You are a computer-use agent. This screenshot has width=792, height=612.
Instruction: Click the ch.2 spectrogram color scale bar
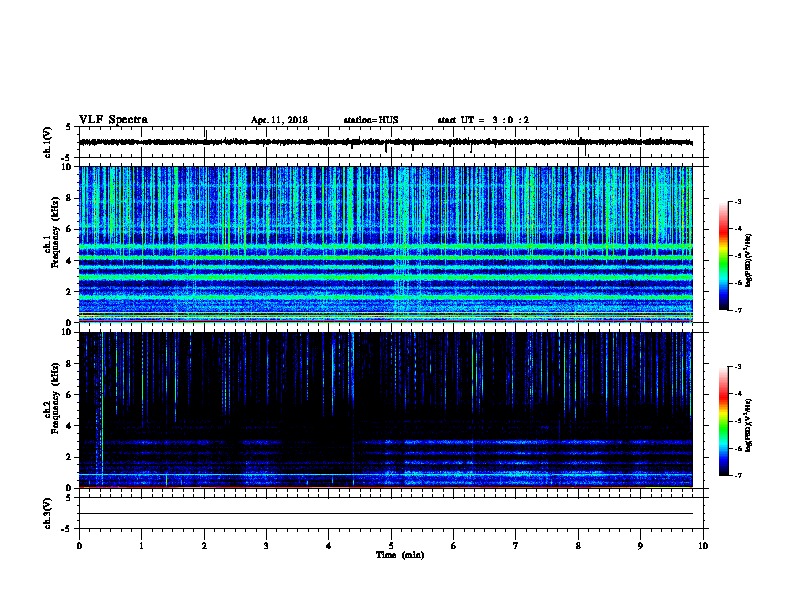723,421
